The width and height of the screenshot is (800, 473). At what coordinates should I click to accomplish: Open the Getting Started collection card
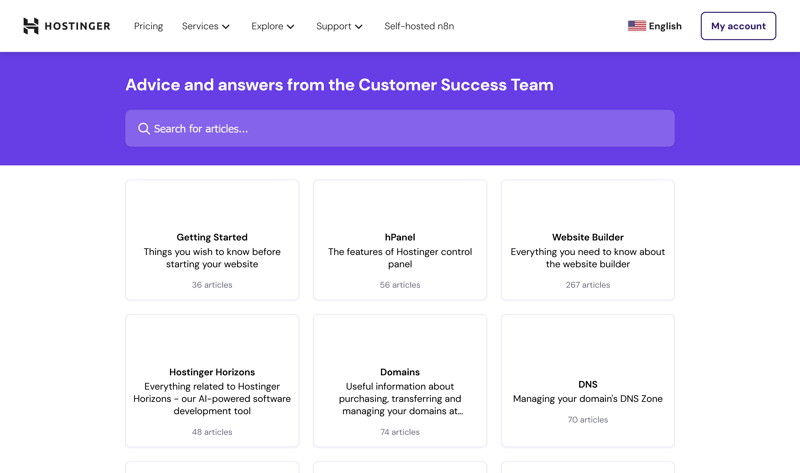tap(212, 240)
